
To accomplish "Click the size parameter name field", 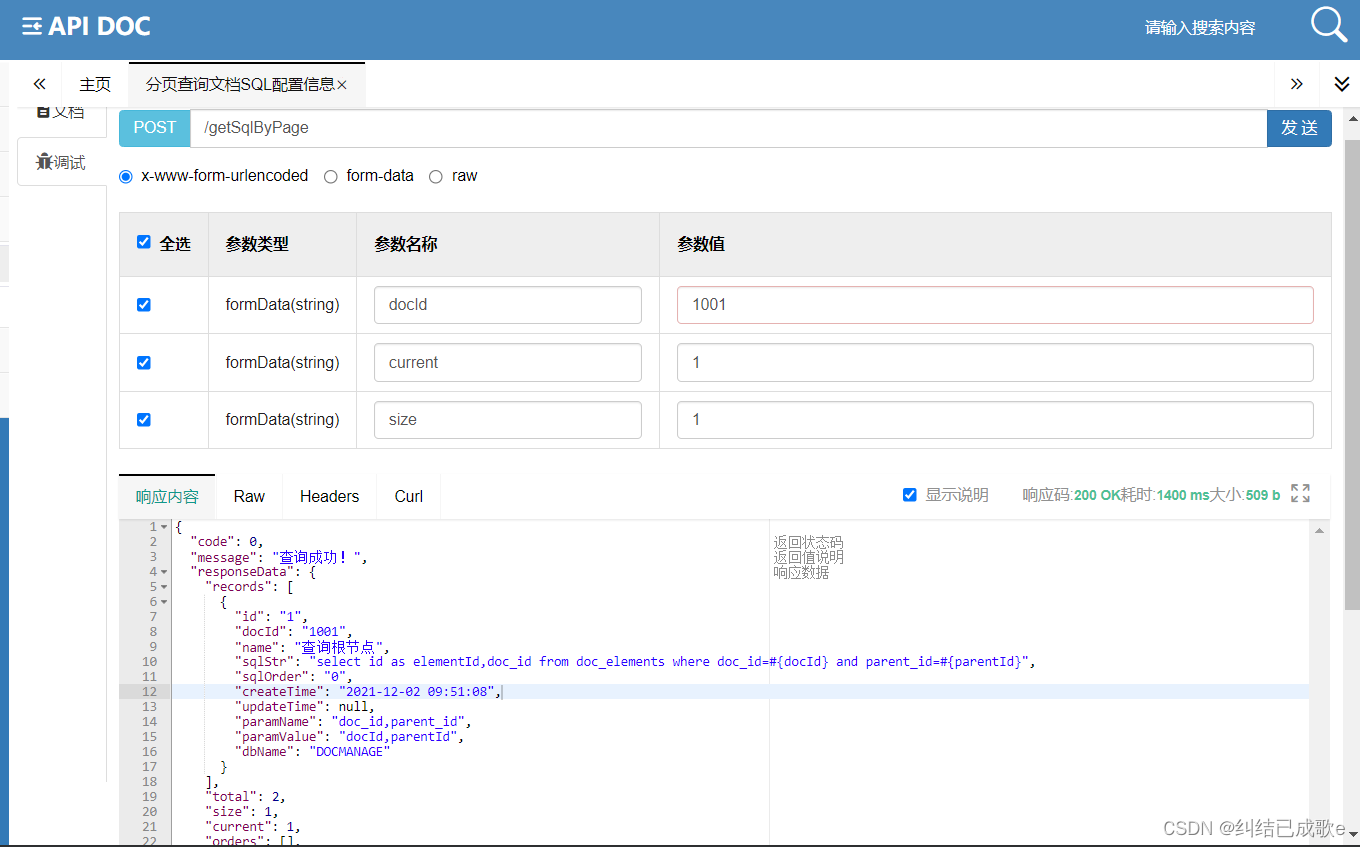I will [x=508, y=419].
